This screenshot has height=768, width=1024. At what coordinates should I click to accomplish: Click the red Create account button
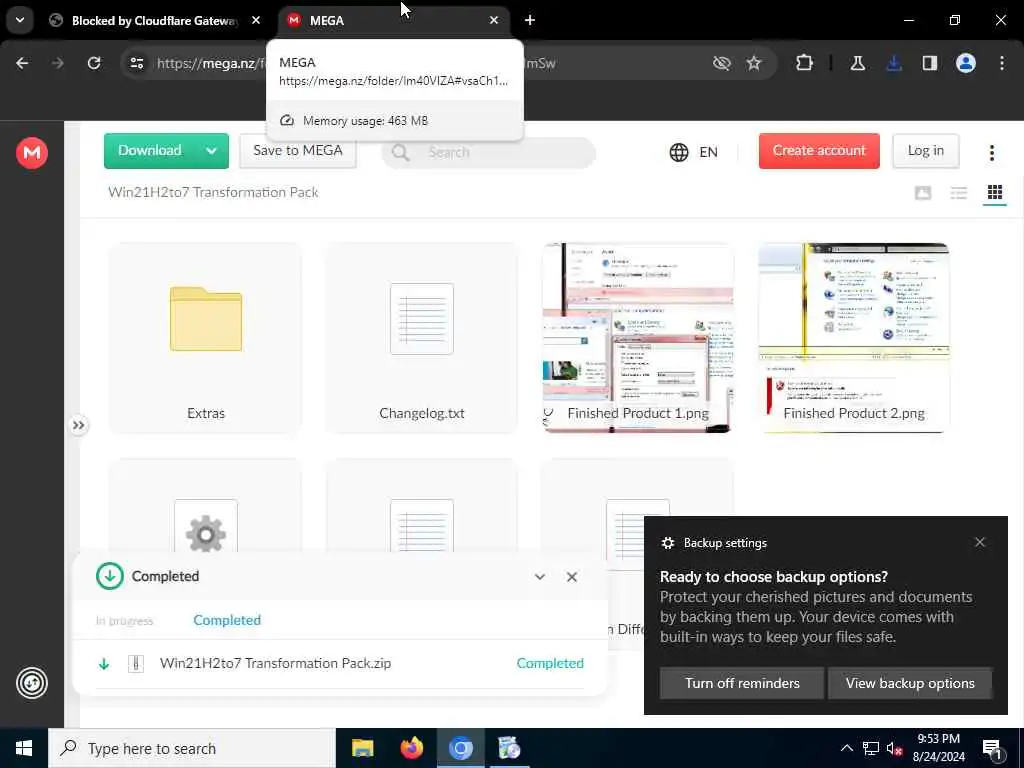pyautogui.click(x=819, y=151)
